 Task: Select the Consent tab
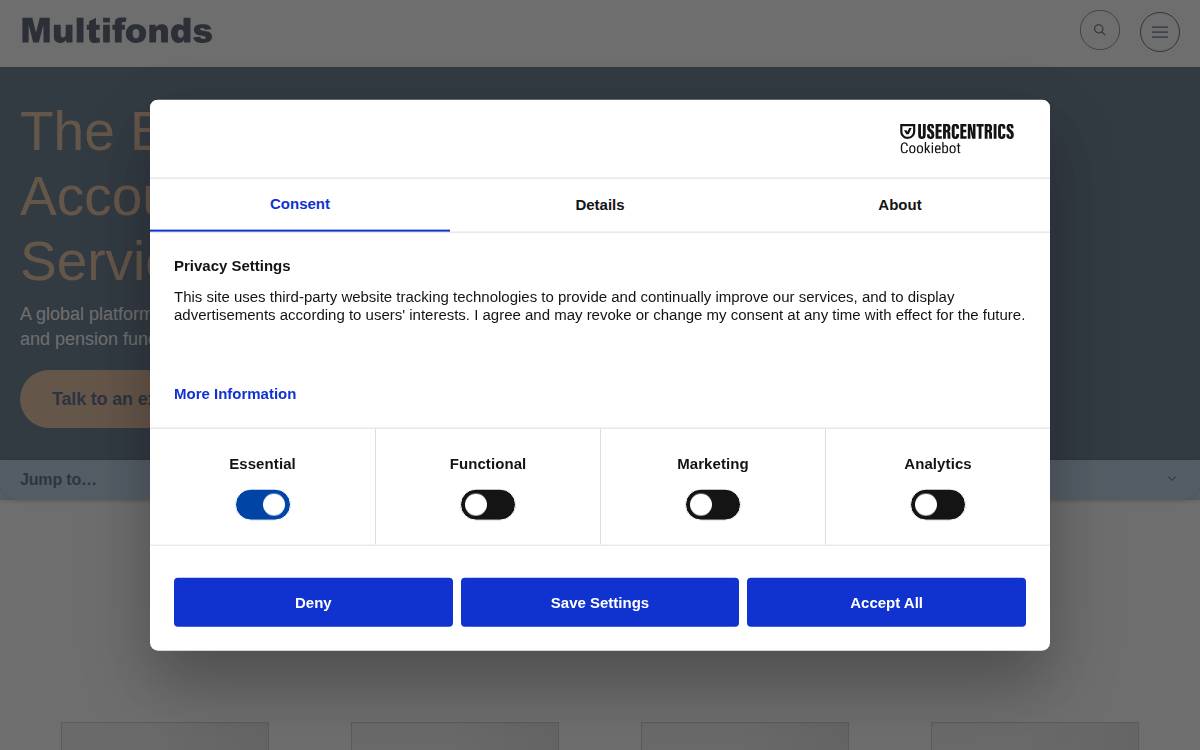300,205
